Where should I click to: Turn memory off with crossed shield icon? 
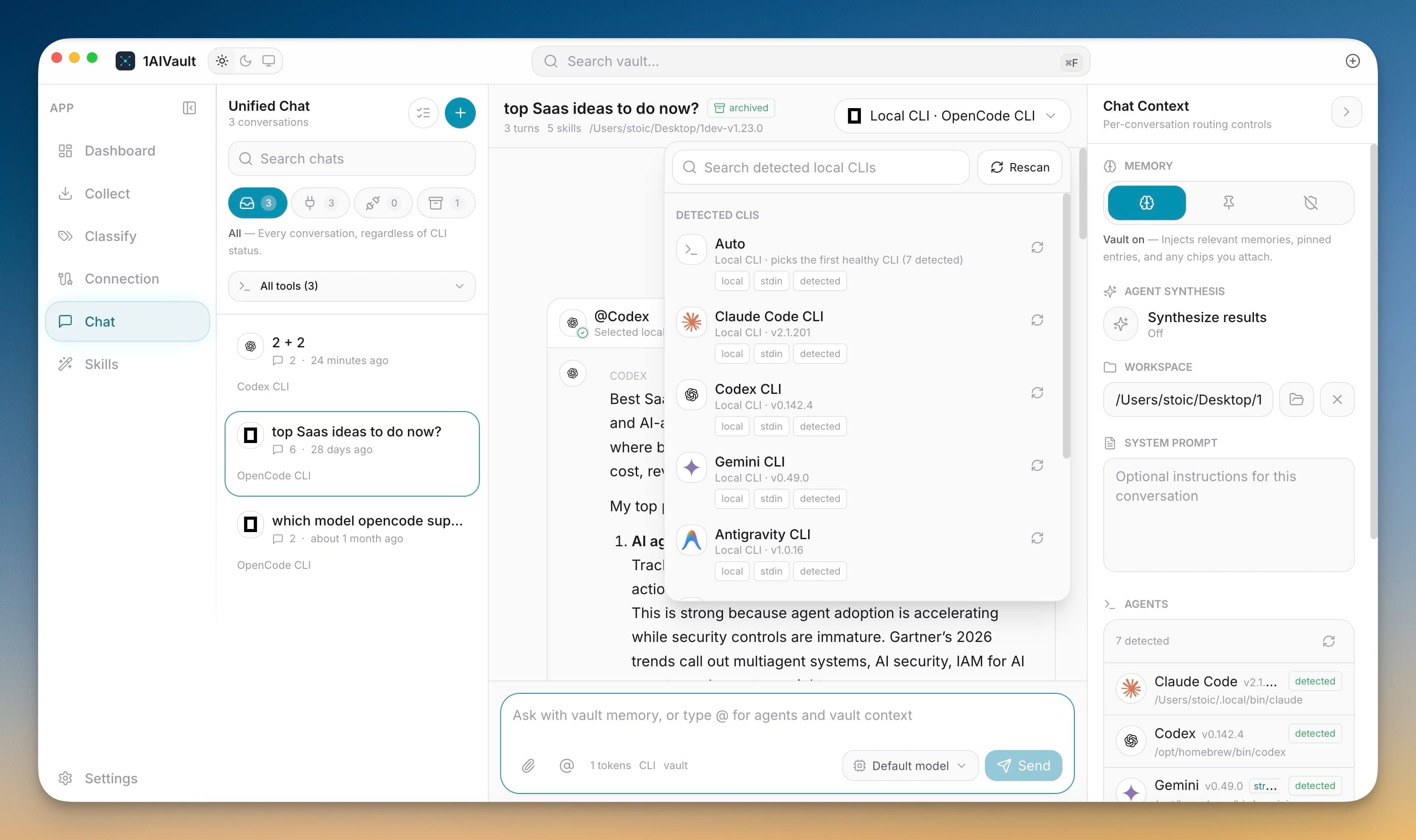click(x=1310, y=202)
